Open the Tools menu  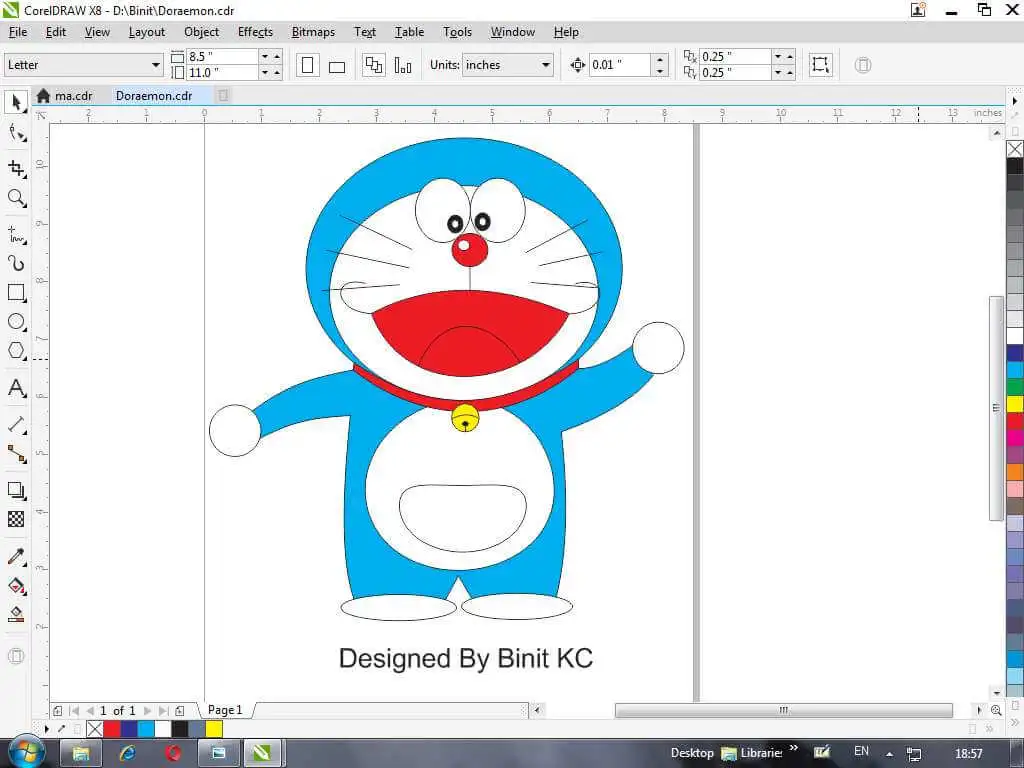click(x=456, y=31)
